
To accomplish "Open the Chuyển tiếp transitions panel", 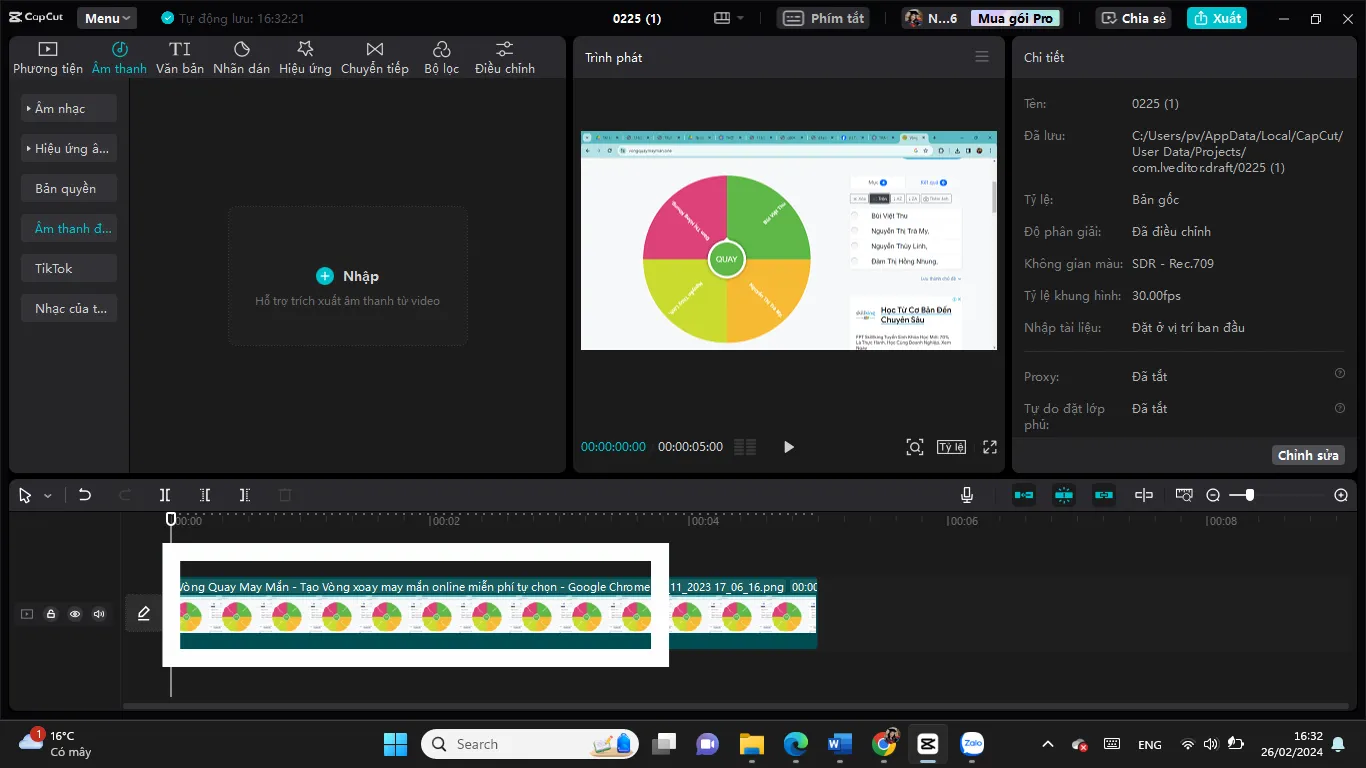I will (374, 57).
